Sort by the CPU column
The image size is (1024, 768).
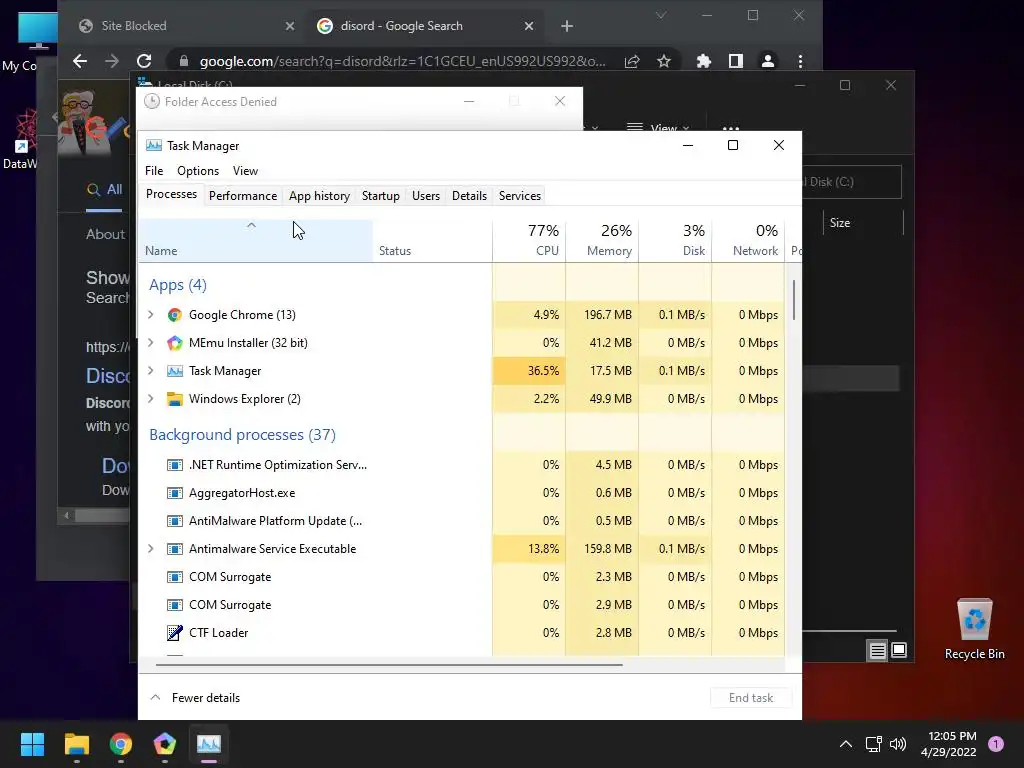pyautogui.click(x=529, y=240)
